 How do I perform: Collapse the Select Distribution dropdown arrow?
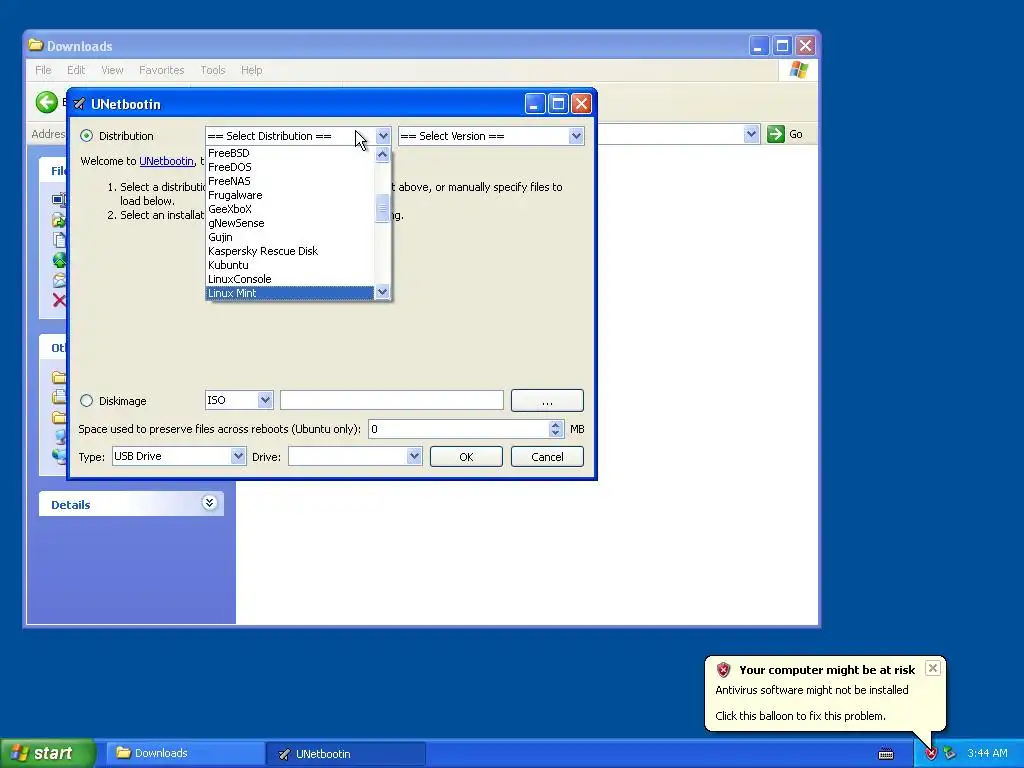pos(383,136)
